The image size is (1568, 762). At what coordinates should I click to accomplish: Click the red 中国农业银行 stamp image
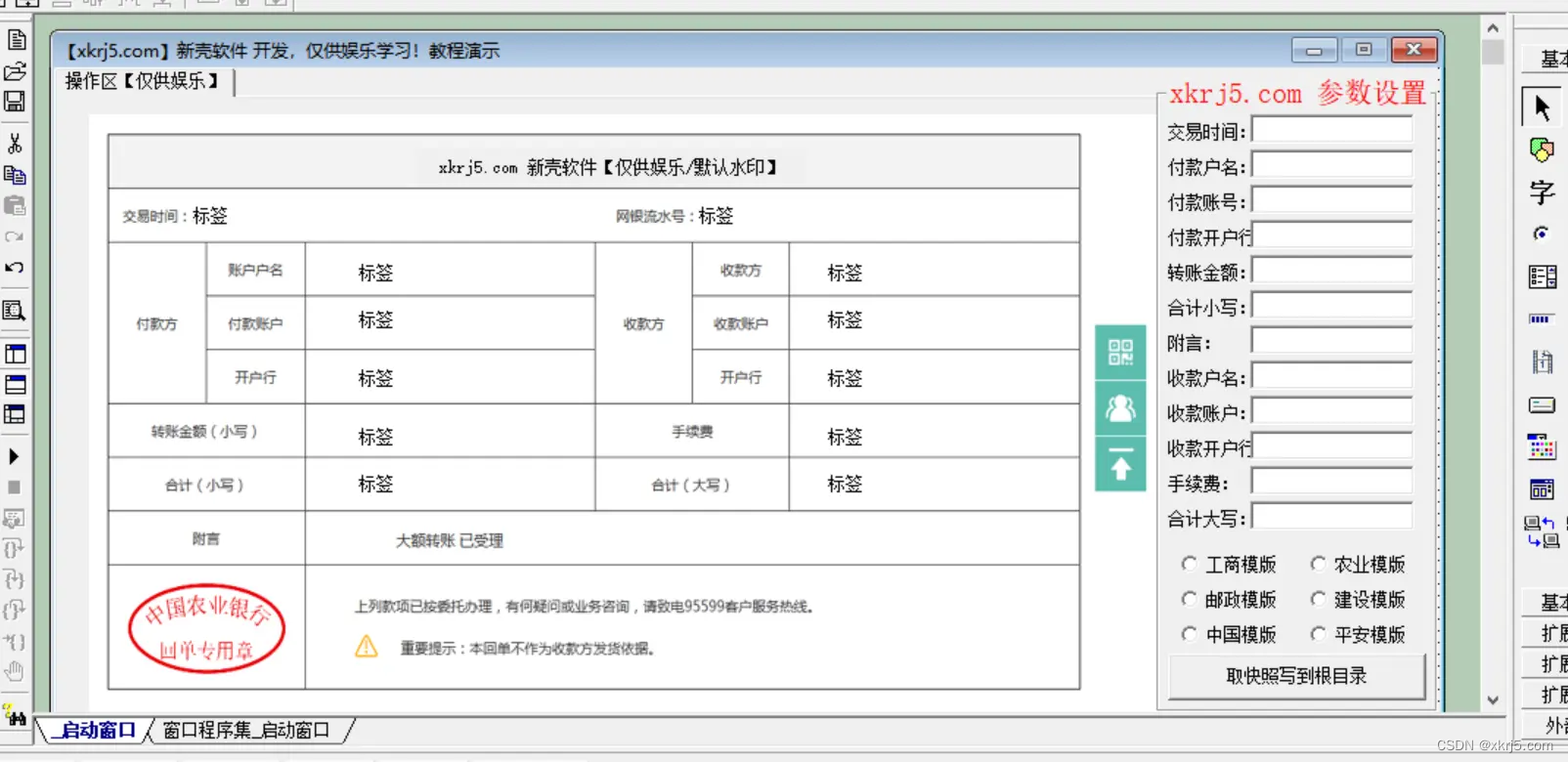(x=206, y=629)
